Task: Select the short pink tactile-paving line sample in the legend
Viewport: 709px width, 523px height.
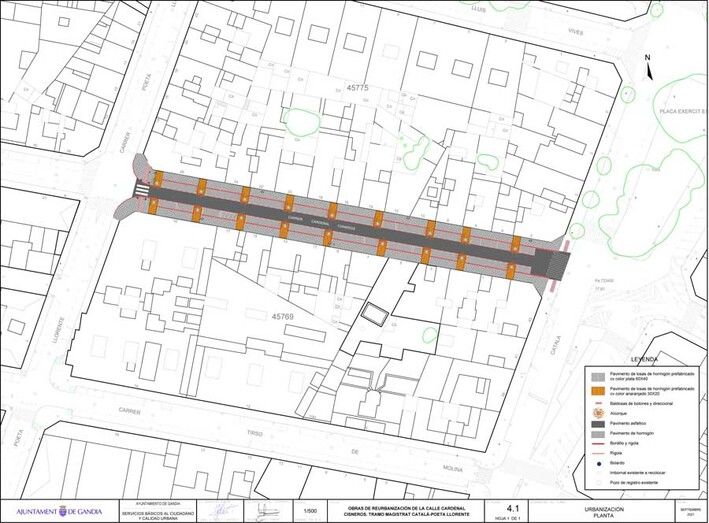Action: tap(599, 403)
